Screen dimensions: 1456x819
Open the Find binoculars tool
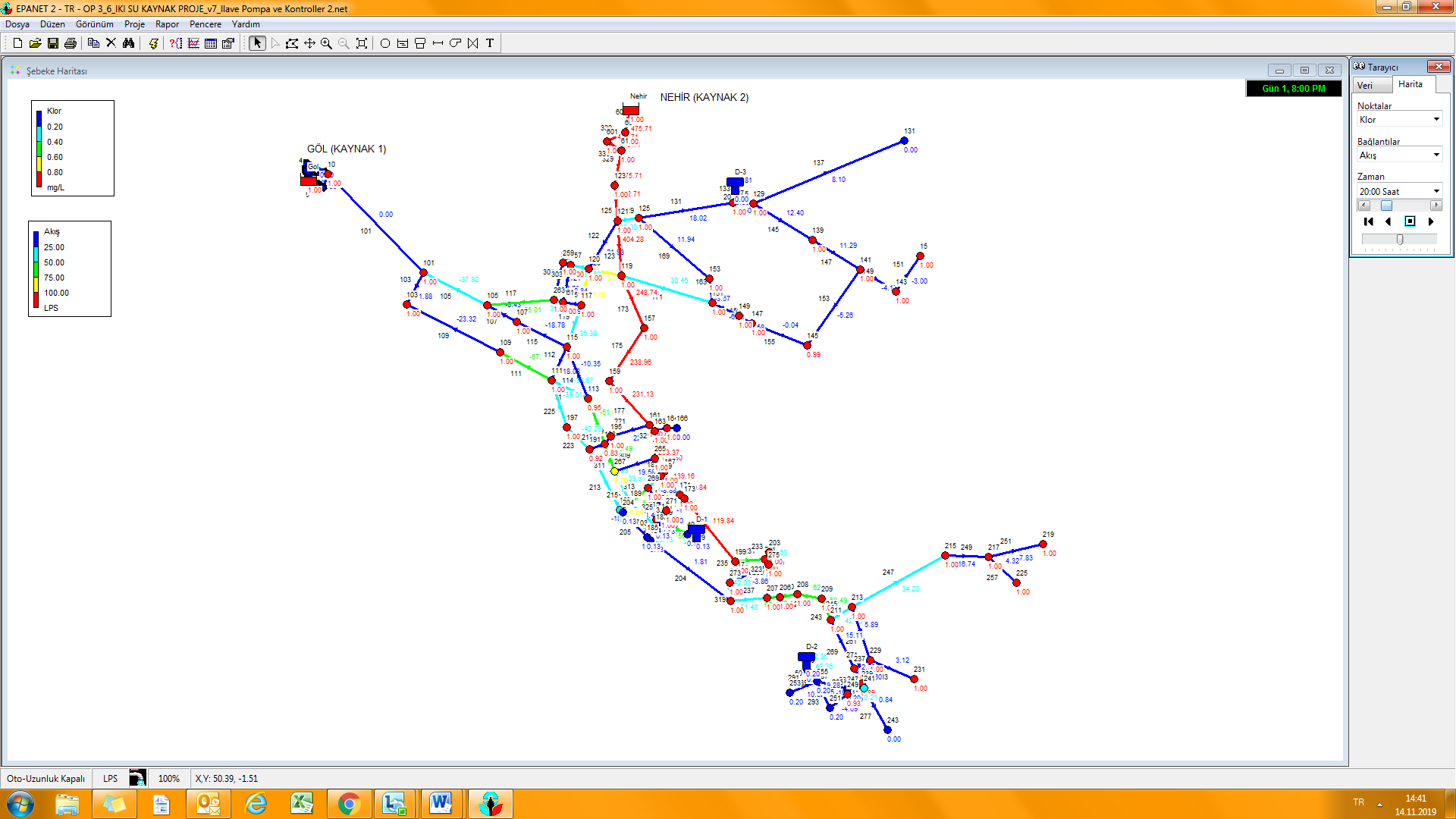click(x=128, y=43)
